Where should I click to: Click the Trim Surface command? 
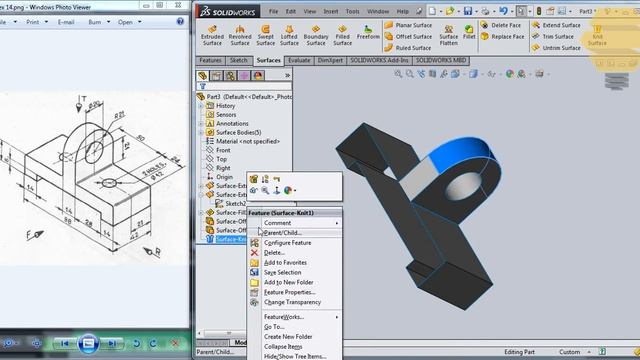(x=553, y=37)
